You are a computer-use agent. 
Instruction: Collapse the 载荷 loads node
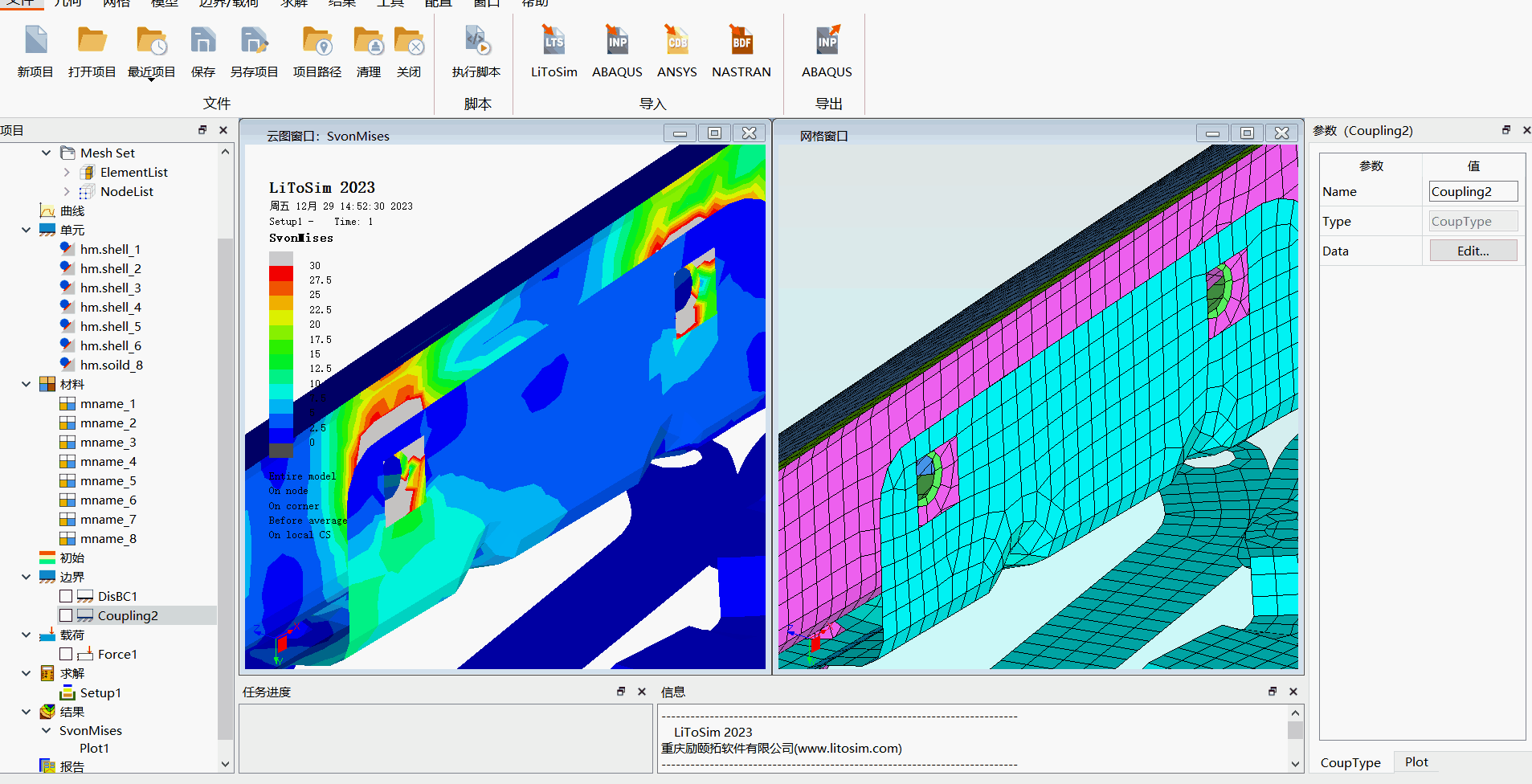27,635
